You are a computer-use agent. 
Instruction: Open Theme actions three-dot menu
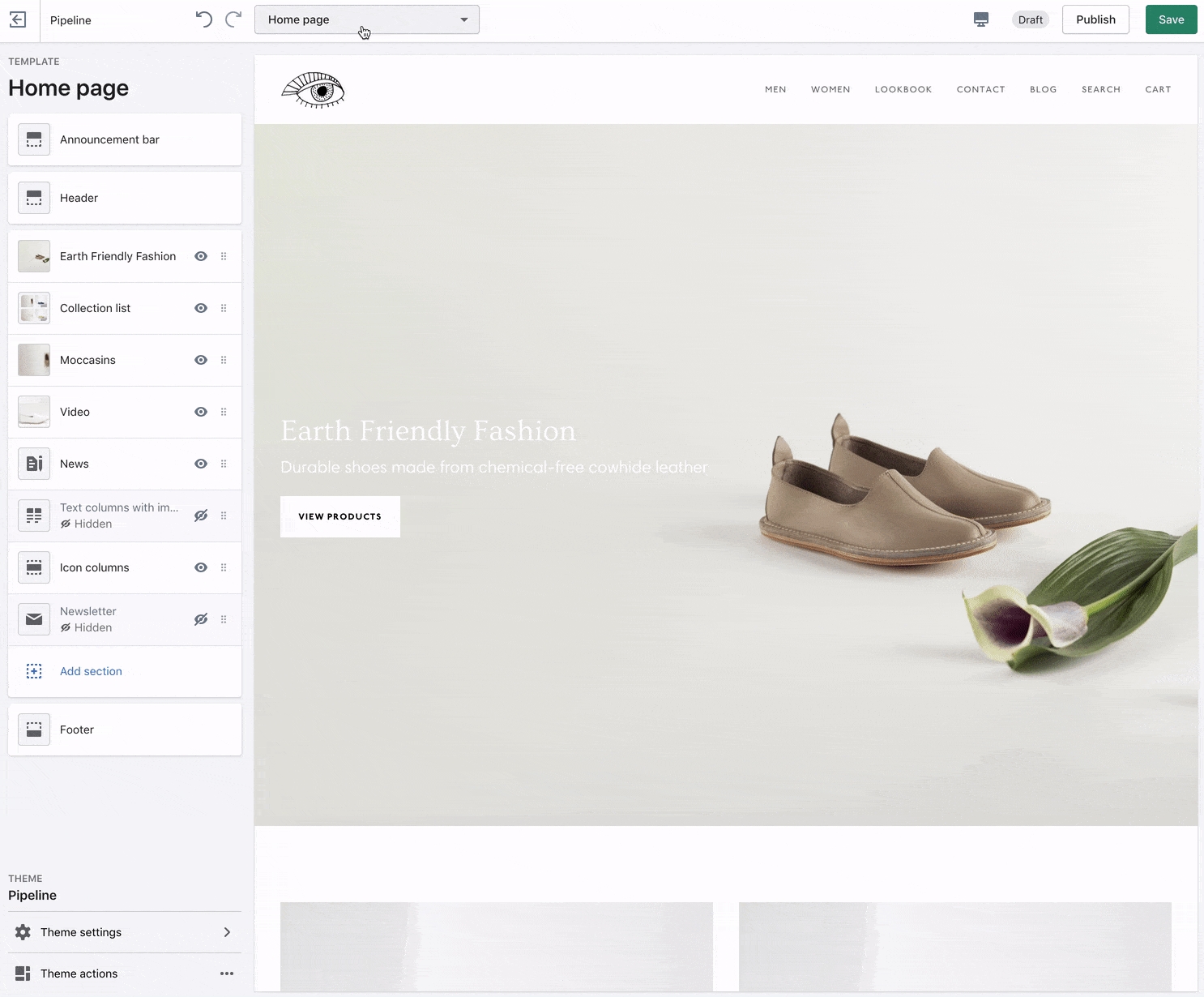click(x=227, y=973)
